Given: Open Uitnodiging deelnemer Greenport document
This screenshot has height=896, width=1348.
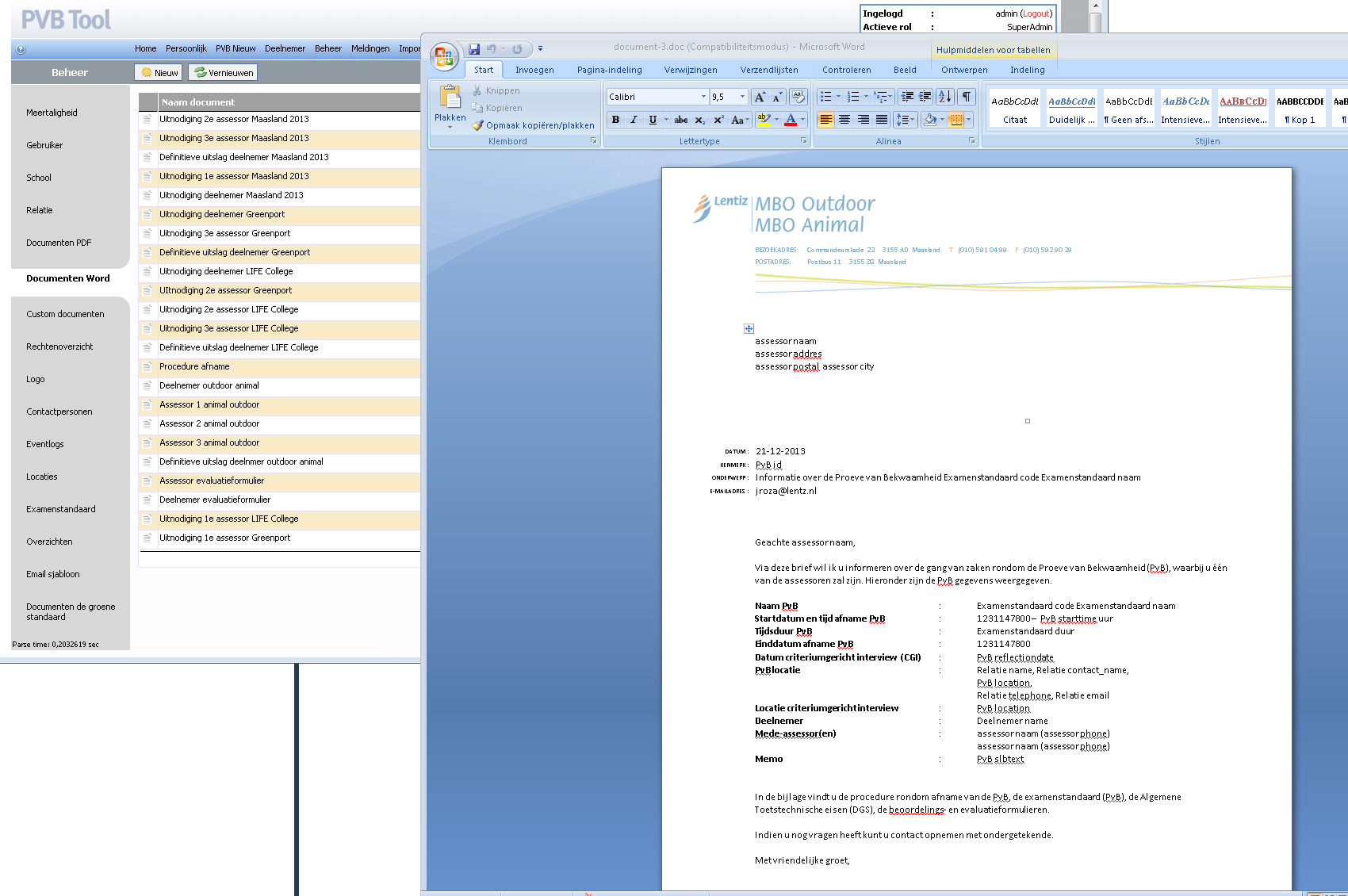Looking at the screenshot, I should pos(222,214).
